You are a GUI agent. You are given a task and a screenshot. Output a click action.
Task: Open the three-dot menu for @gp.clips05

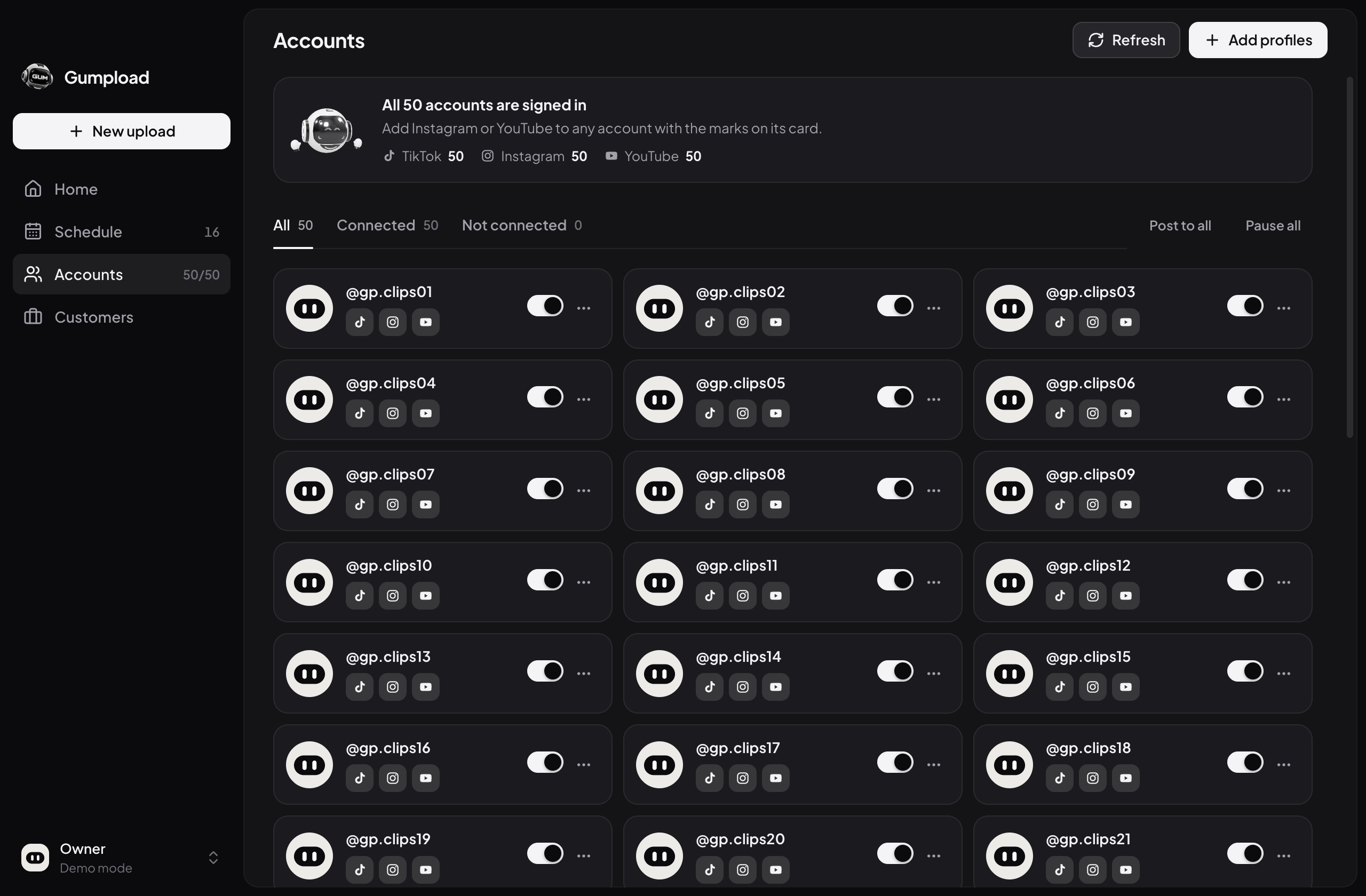click(934, 399)
